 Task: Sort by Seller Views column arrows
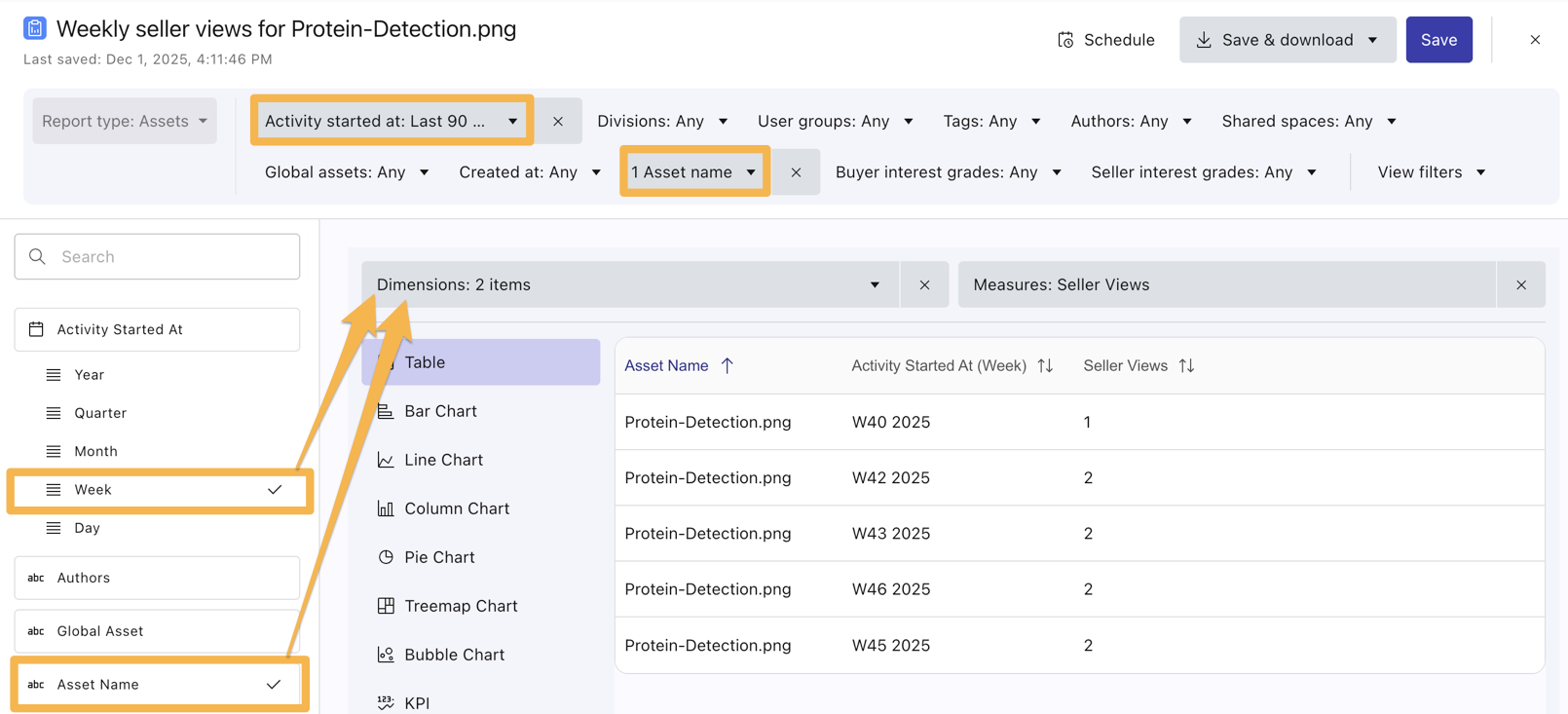(1186, 366)
